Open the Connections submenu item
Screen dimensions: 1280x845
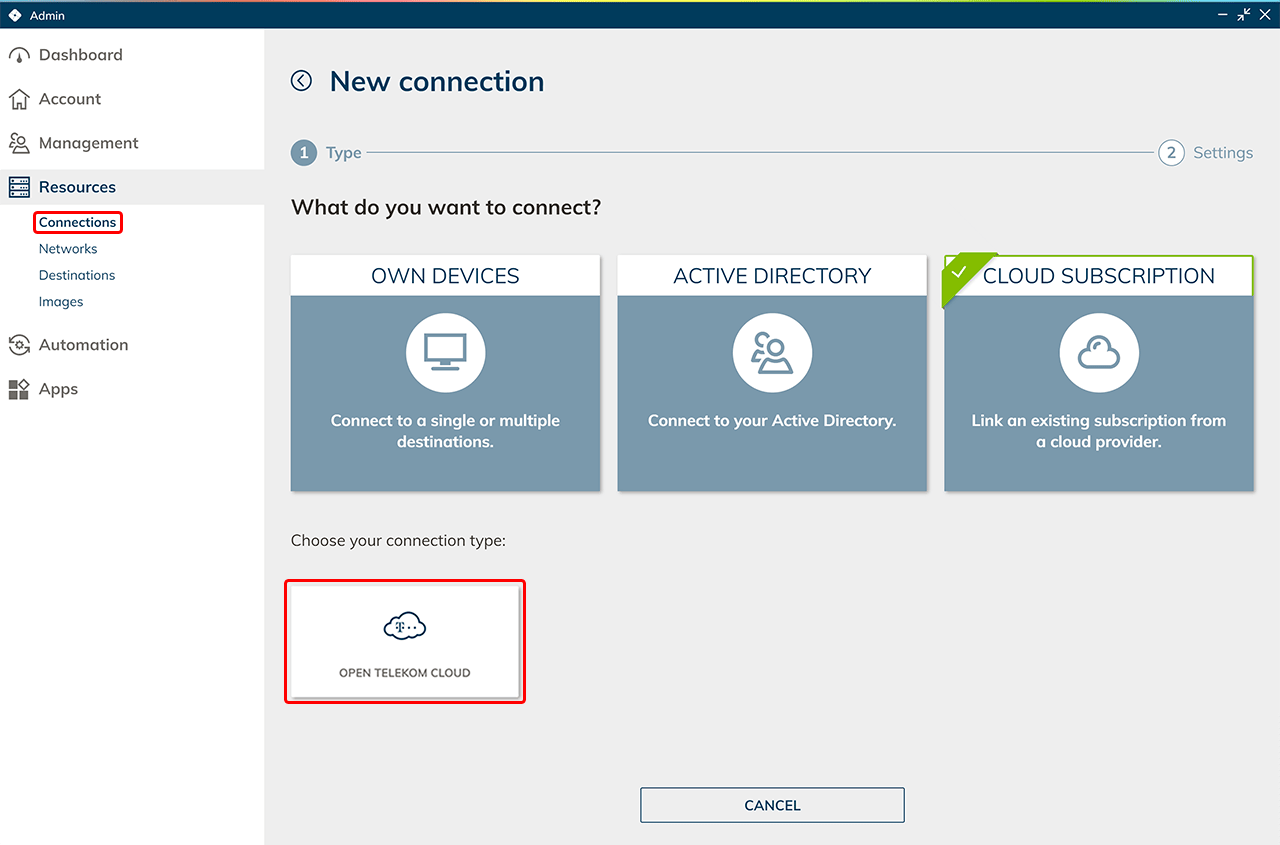click(78, 222)
